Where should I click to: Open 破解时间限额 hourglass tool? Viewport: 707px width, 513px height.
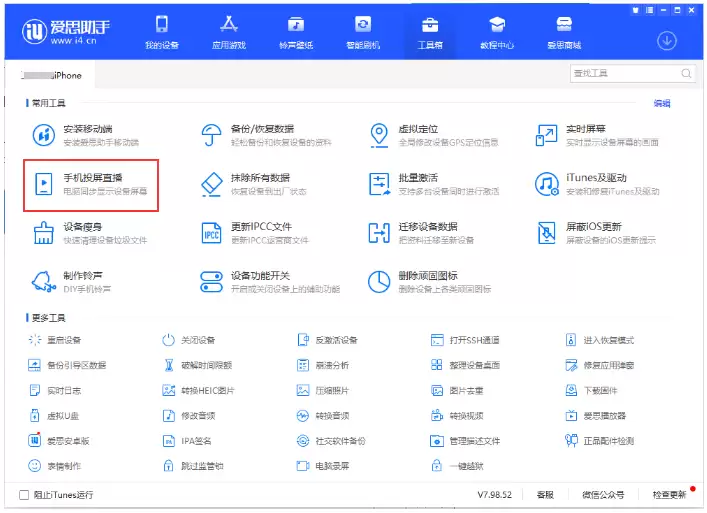pos(197,365)
